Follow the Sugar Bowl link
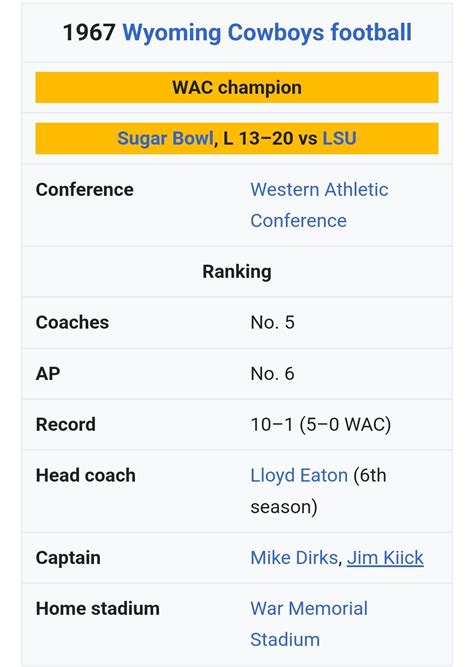 pyautogui.click(x=166, y=138)
